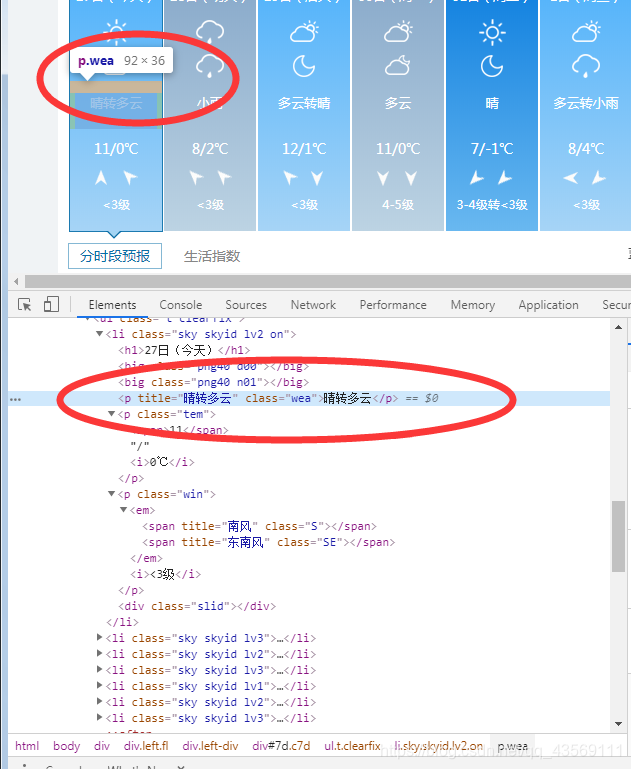The width and height of the screenshot is (631, 769).
Task: Click the ul.t.clearfix breadcrumb
Action: pos(352,746)
